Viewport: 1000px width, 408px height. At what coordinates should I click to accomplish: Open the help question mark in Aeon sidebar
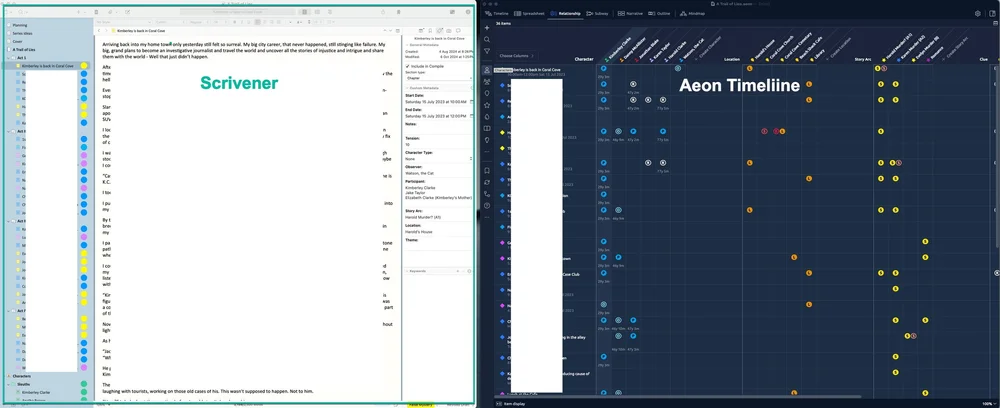click(487, 205)
